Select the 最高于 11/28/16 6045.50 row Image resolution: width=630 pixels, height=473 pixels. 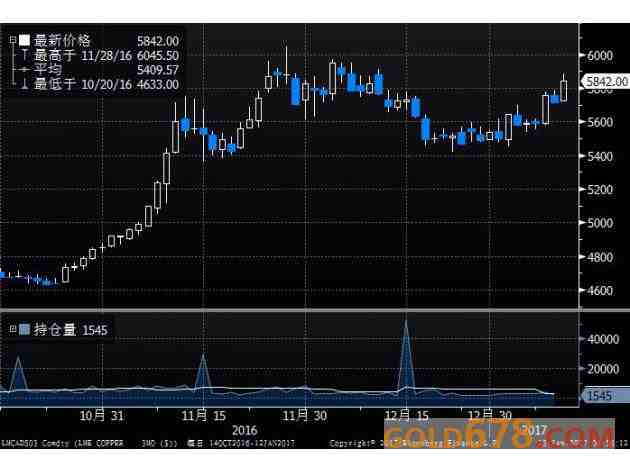tap(98, 55)
